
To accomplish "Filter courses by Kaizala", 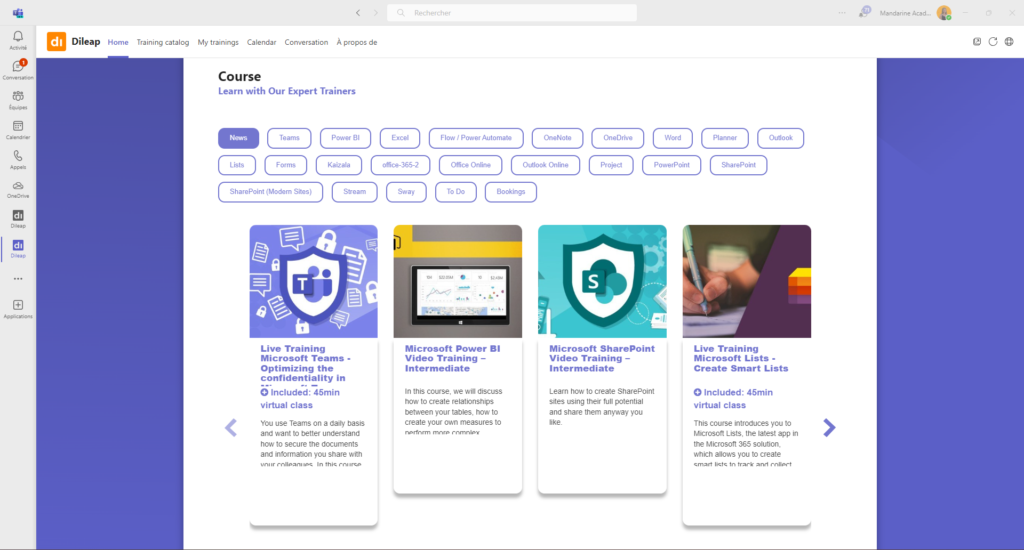I will pyautogui.click(x=339, y=165).
